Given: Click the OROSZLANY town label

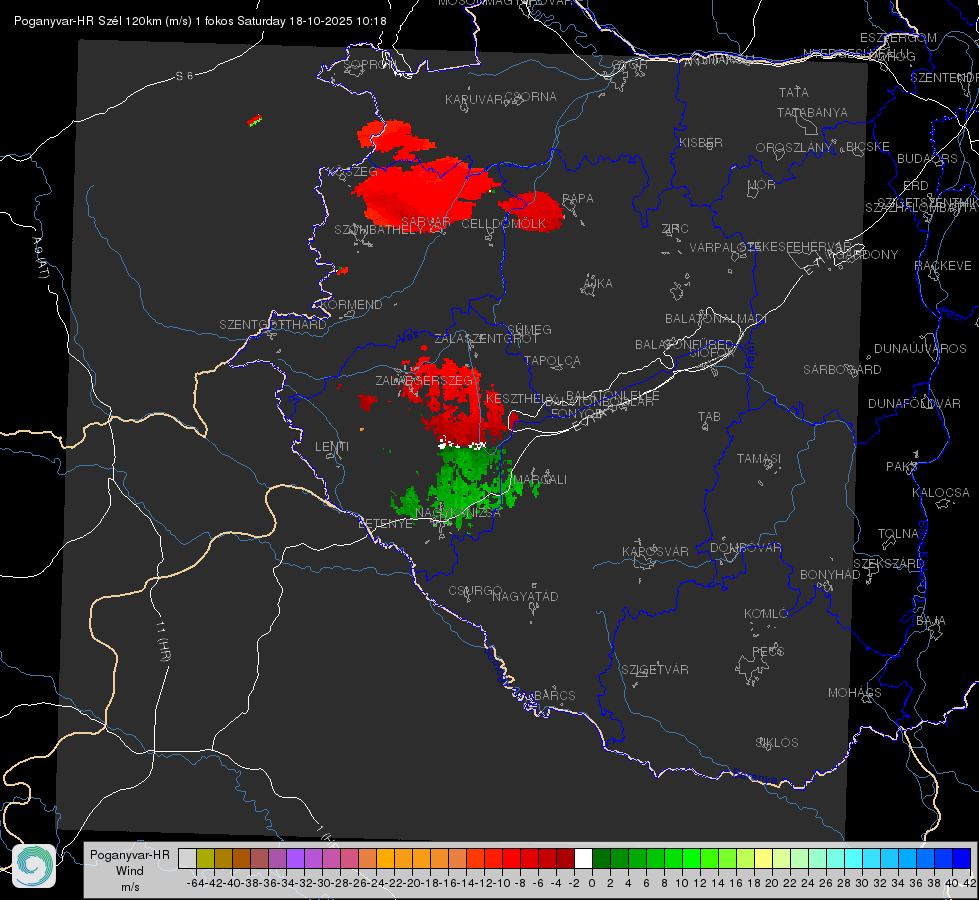Looking at the screenshot, I should [x=794, y=147].
